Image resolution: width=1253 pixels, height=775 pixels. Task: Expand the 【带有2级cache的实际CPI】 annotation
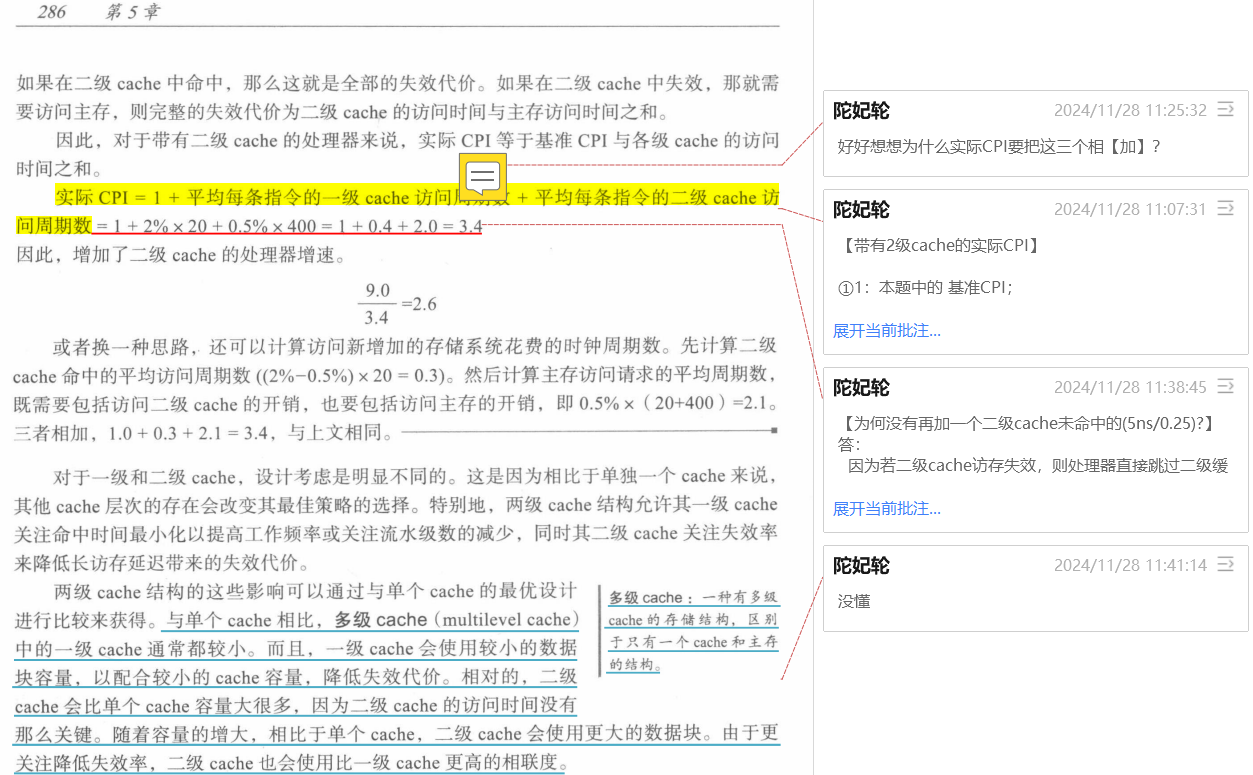pyautogui.click(x=886, y=331)
